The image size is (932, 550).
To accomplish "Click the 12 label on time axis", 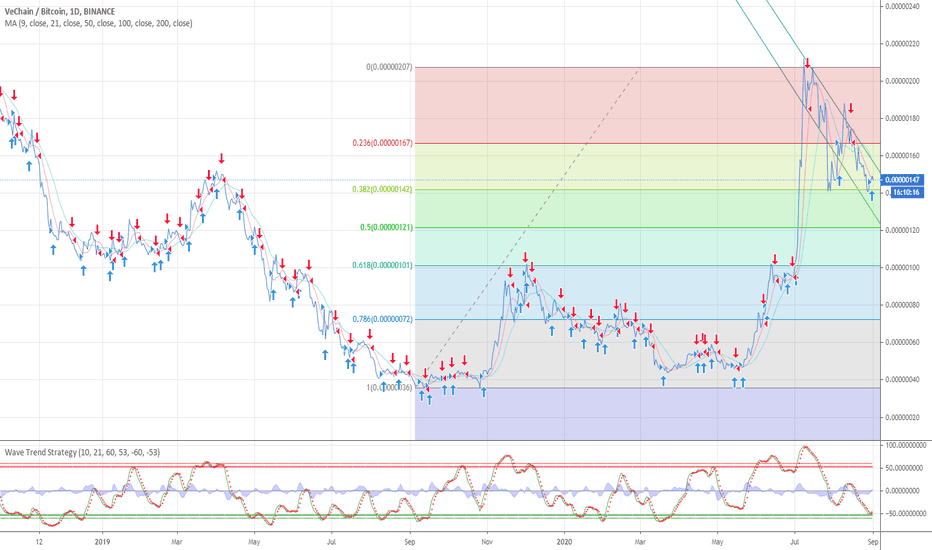I will point(39,542).
